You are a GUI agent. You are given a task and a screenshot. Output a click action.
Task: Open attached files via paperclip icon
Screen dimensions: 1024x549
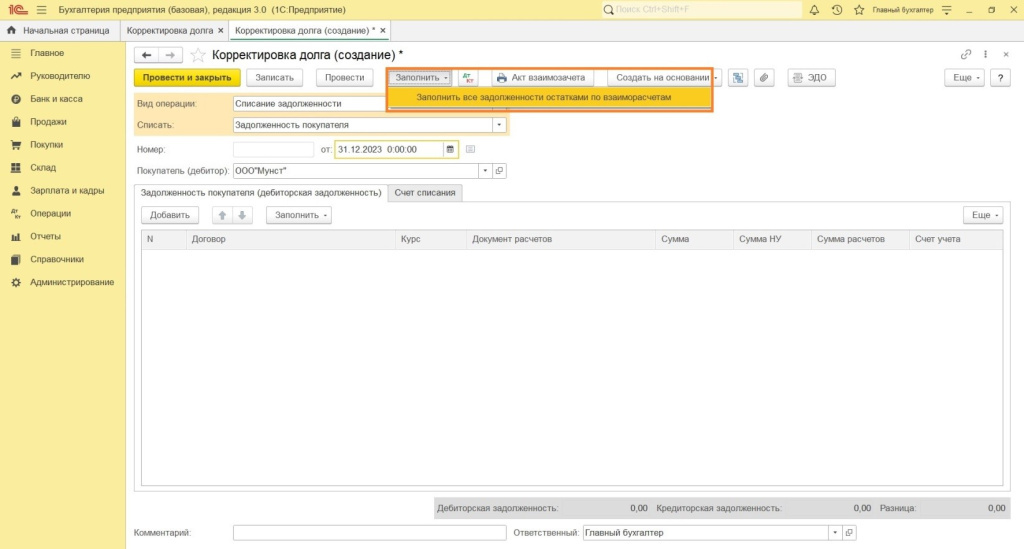[x=763, y=78]
